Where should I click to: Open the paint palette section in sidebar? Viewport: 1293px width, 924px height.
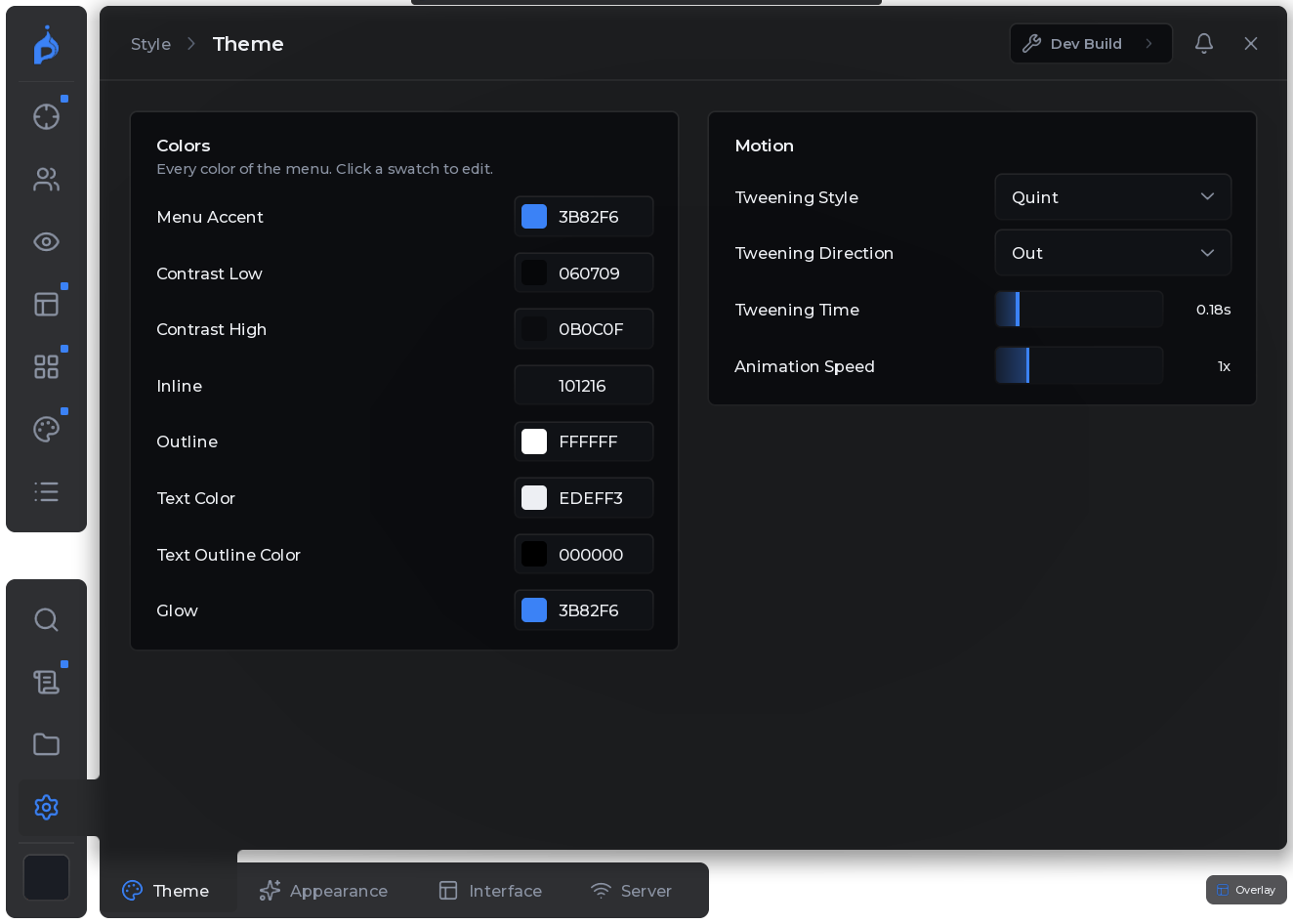pyautogui.click(x=46, y=430)
